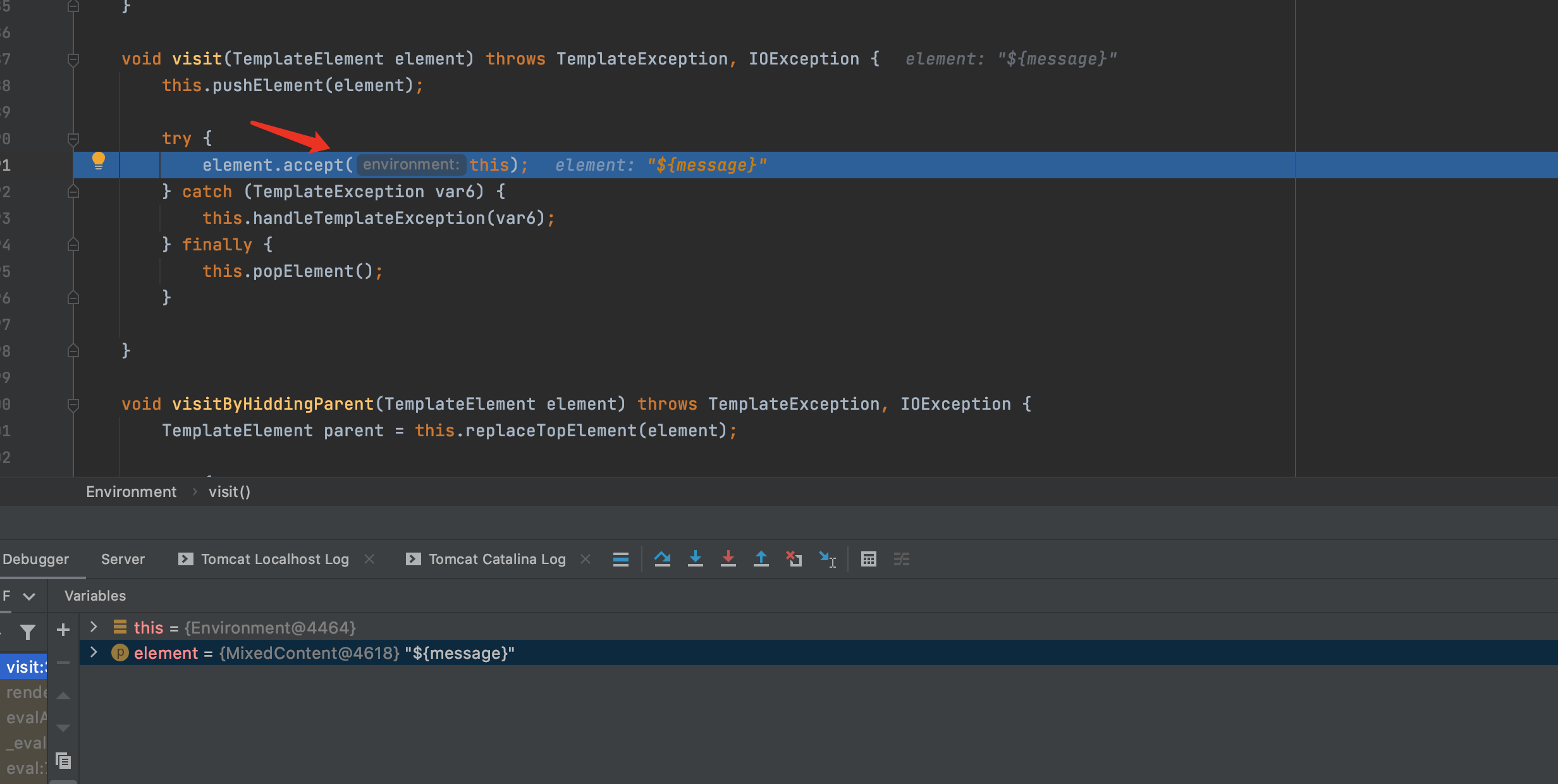Show the execution point in the debugger toolbar

point(620,559)
